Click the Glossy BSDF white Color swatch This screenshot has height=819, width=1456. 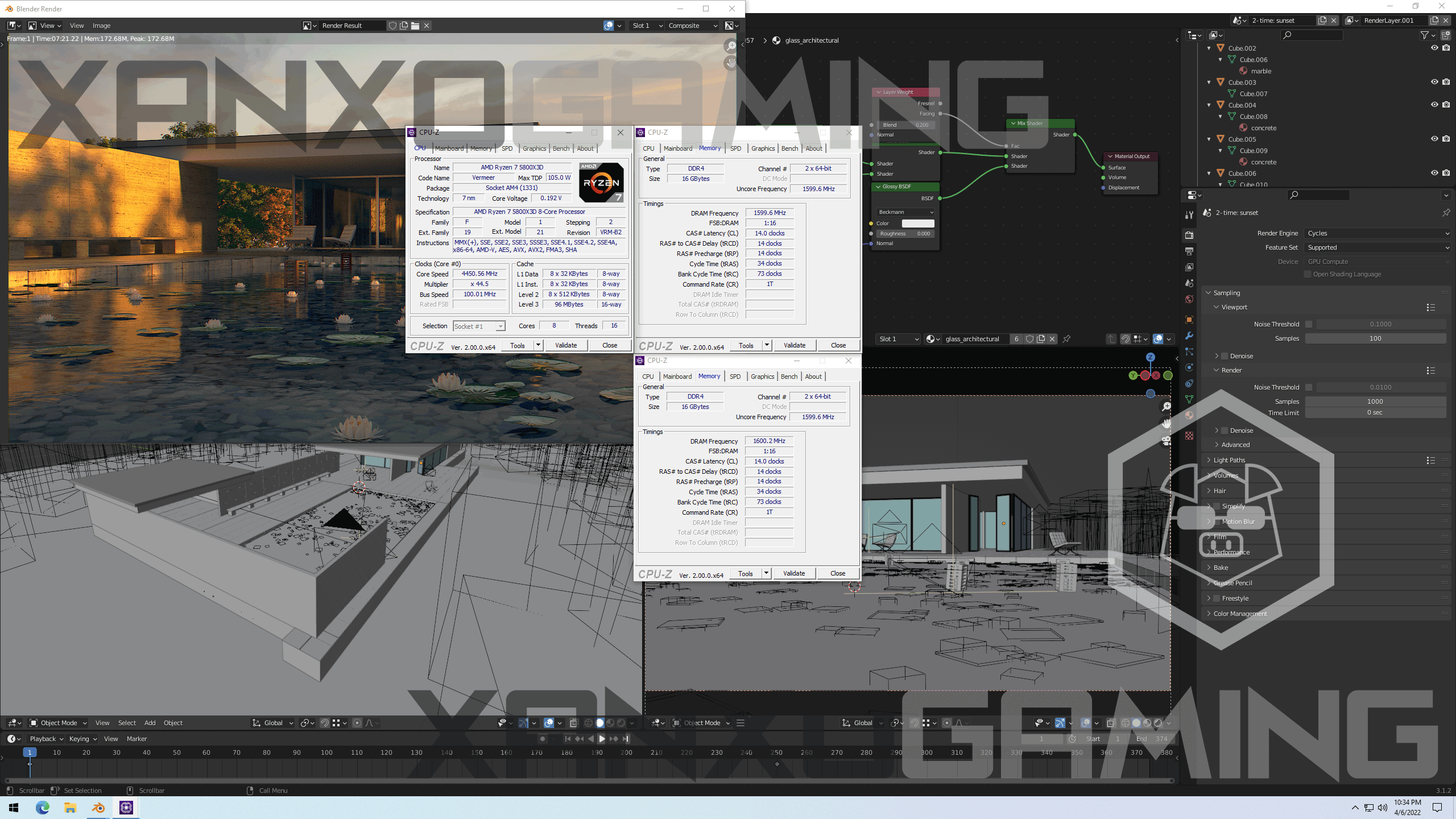point(918,224)
